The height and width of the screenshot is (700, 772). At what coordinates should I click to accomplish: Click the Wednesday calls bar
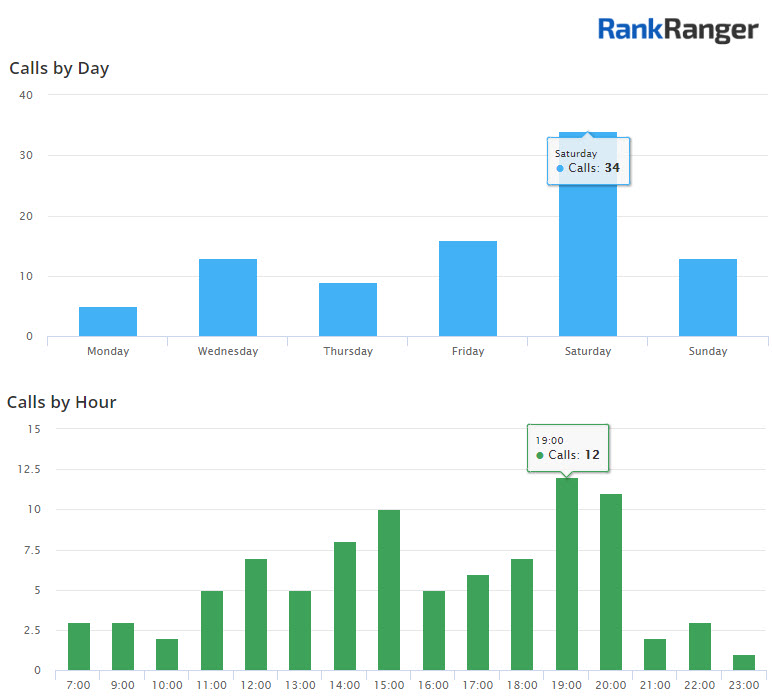(228, 298)
